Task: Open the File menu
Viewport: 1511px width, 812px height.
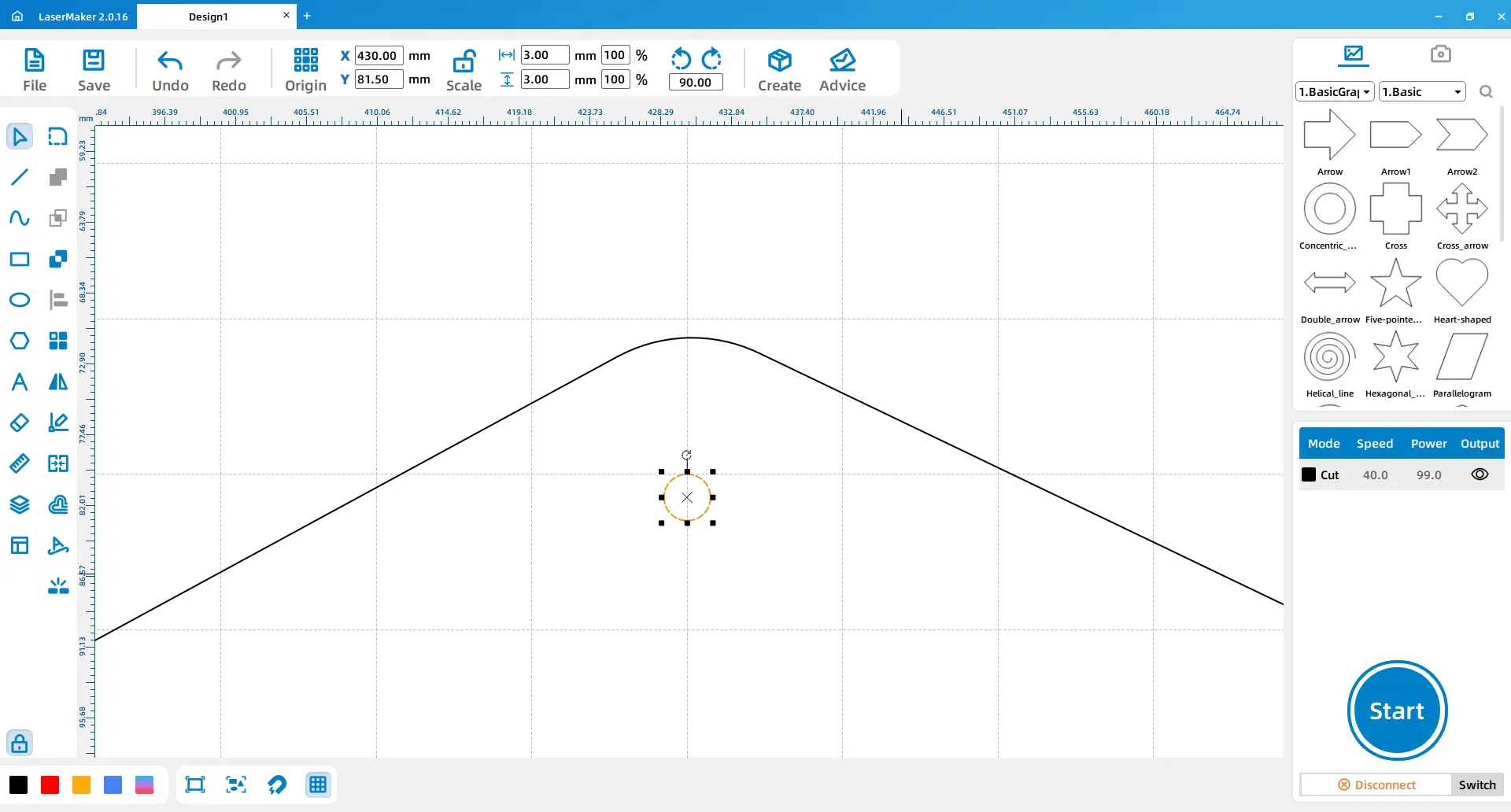Action: (35, 70)
